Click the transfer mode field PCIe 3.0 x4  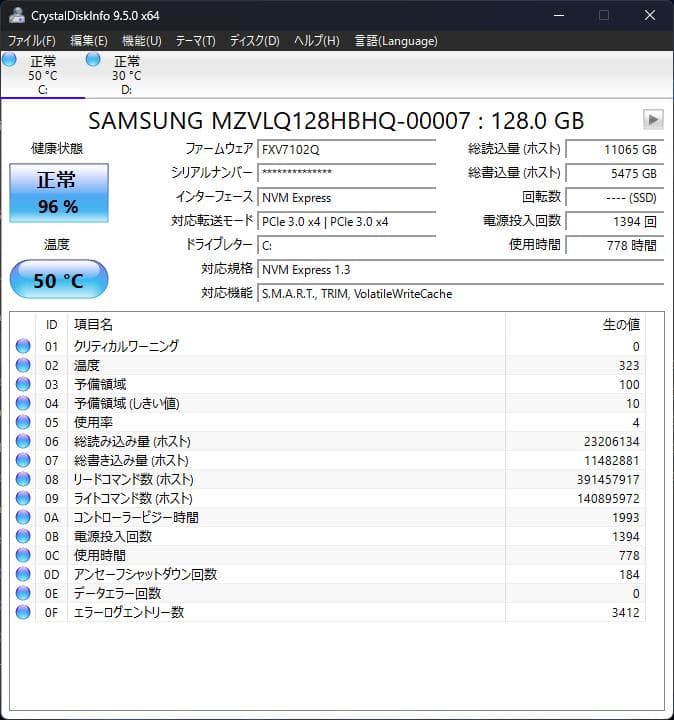point(347,222)
